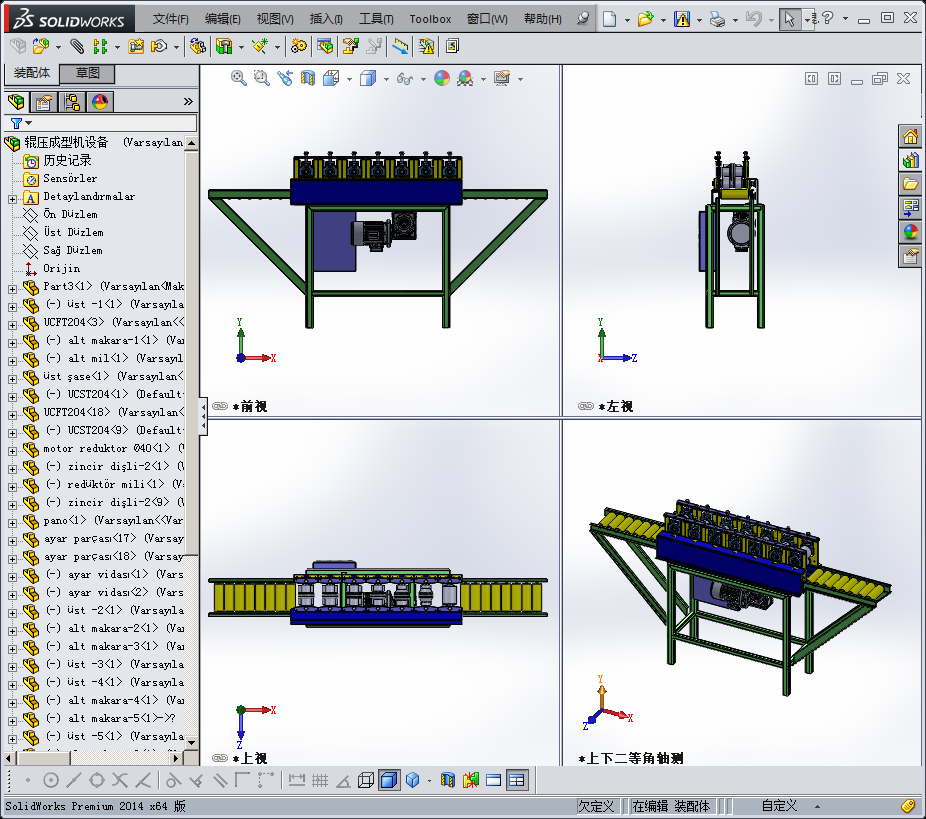Open the 插入(I) menu

coord(326,19)
